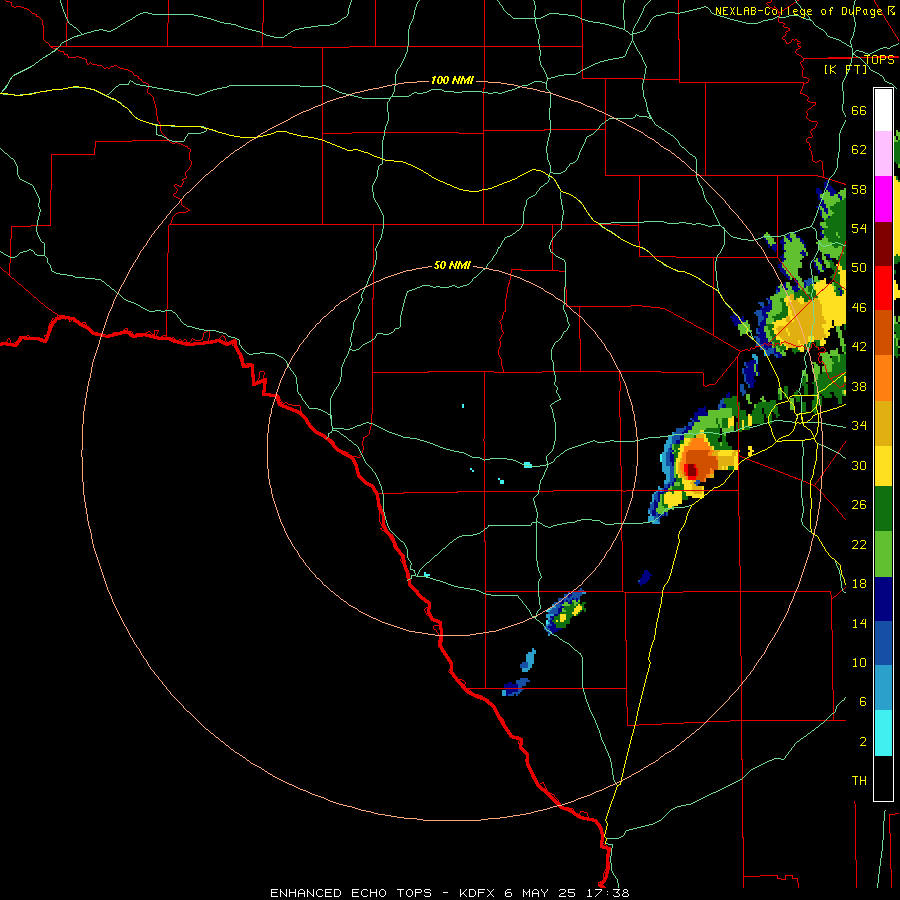Click the TH threshold legend label
Screen dimensions: 900x900
(859, 780)
